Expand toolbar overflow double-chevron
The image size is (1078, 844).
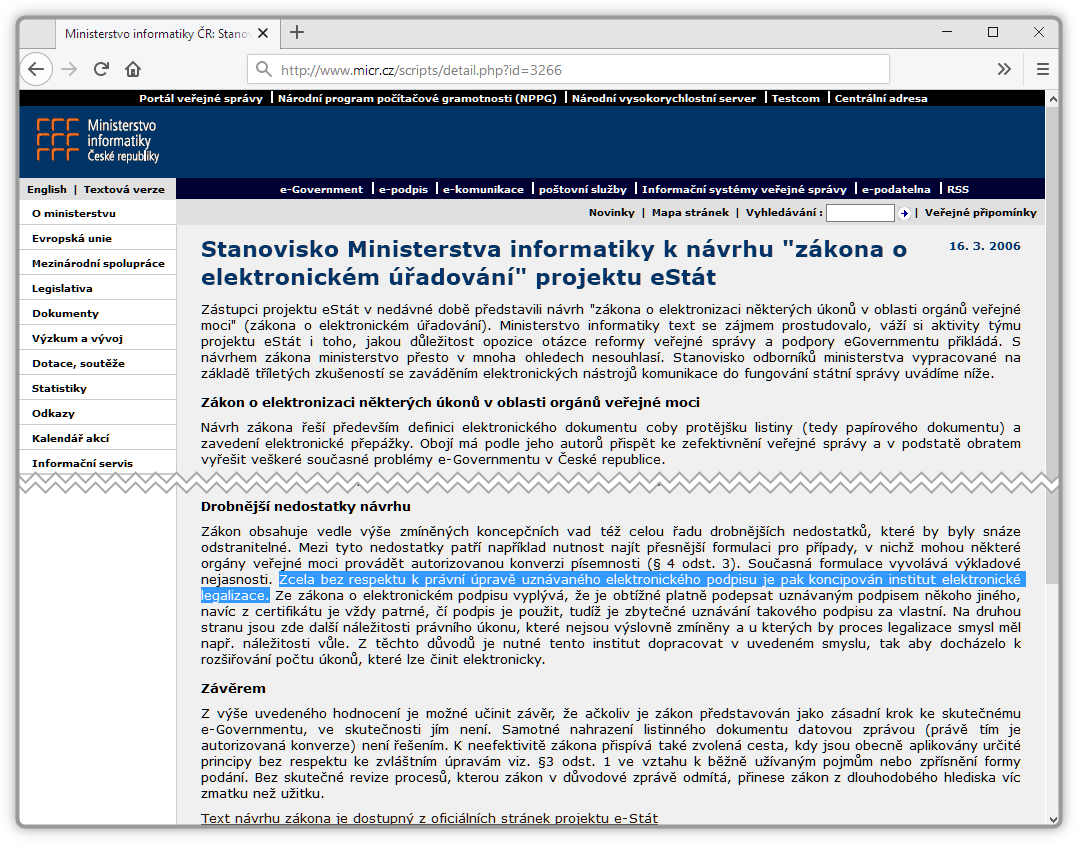click(x=1004, y=69)
